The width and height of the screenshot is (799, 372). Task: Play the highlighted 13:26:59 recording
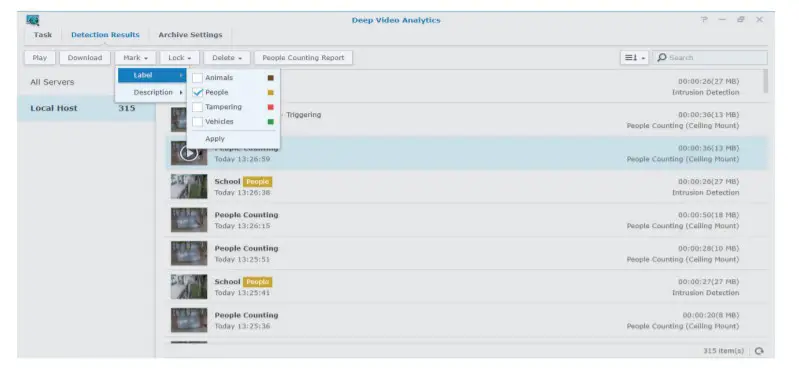(x=189, y=153)
